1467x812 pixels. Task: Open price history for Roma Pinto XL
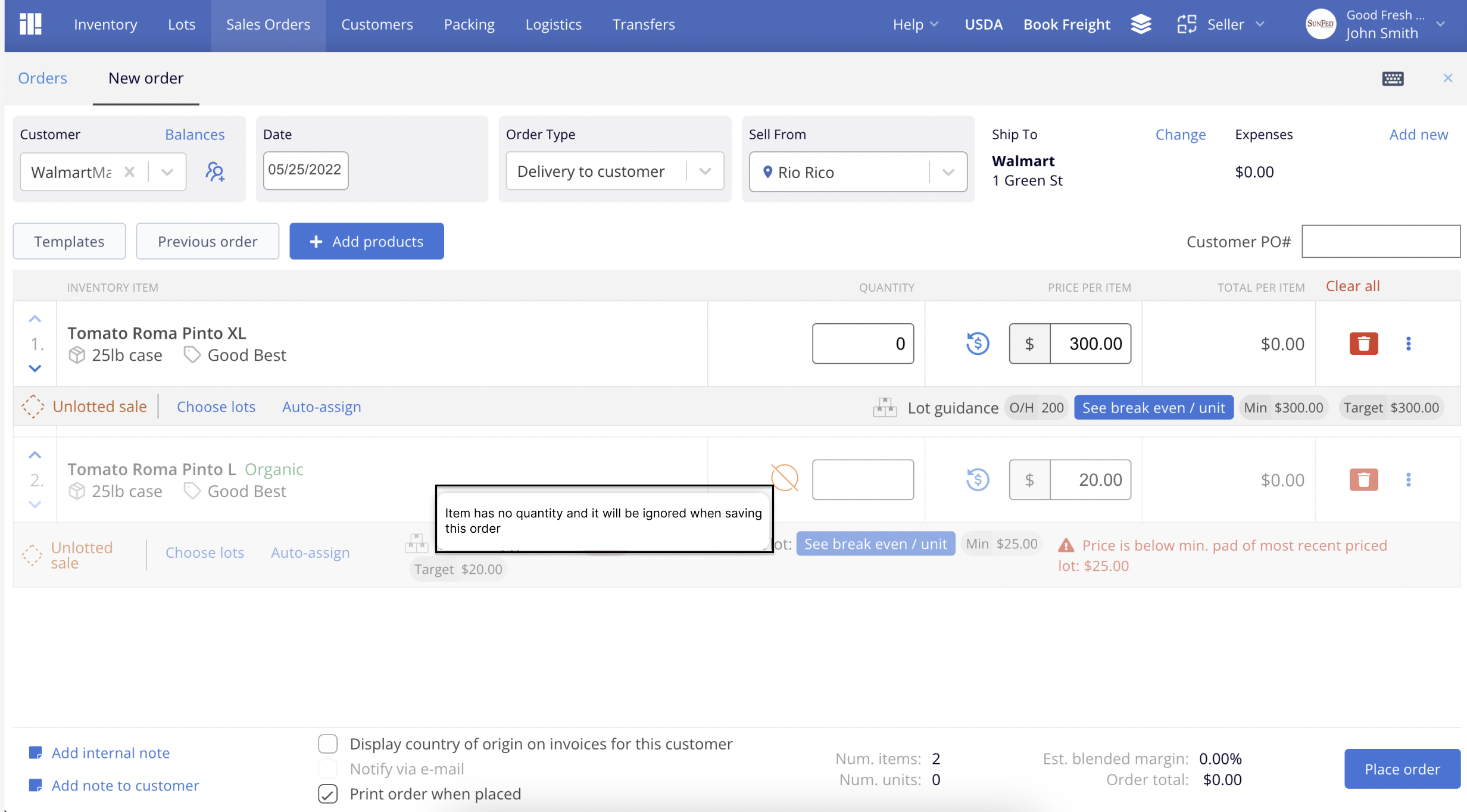tap(977, 343)
